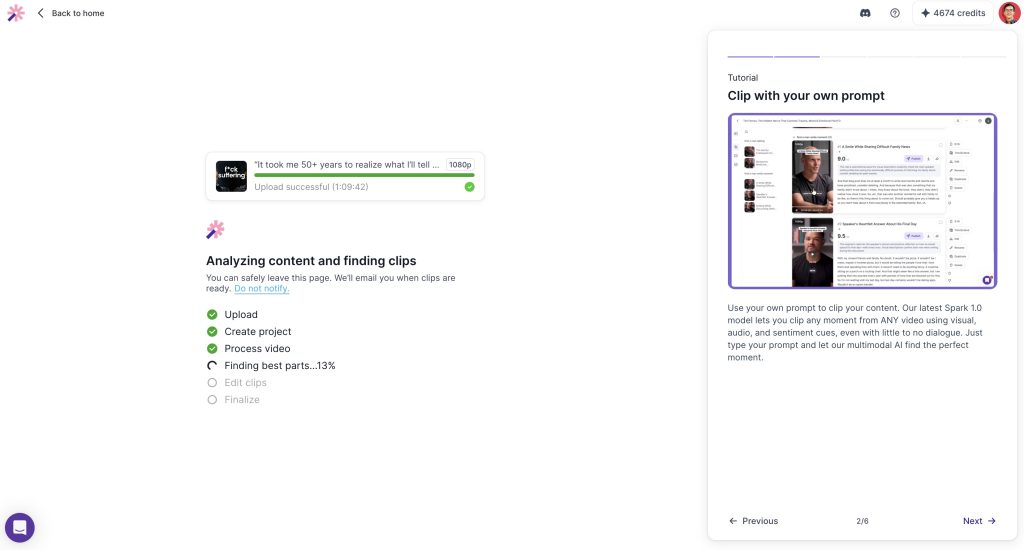Image resolution: width=1024 pixels, height=550 pixels.
Task: Click the user profile avatar
Action: 1009,13
